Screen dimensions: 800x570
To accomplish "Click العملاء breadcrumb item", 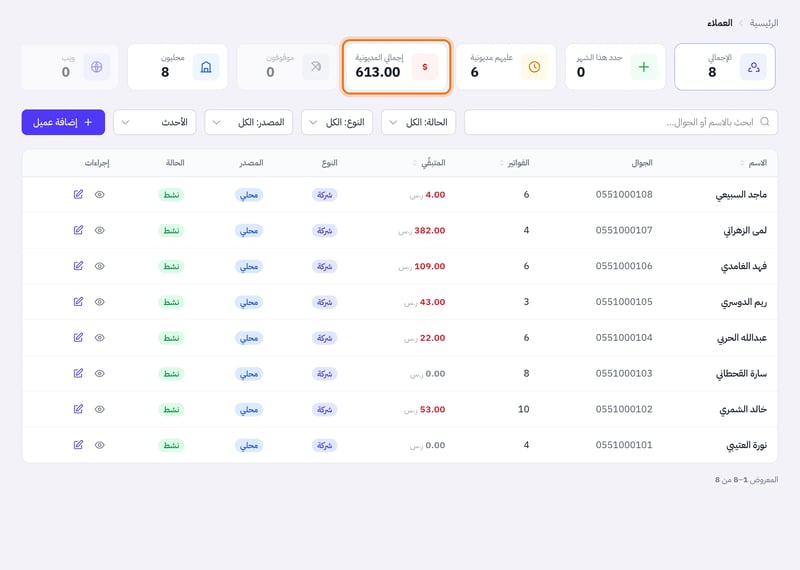I will (x=719, y=23).
